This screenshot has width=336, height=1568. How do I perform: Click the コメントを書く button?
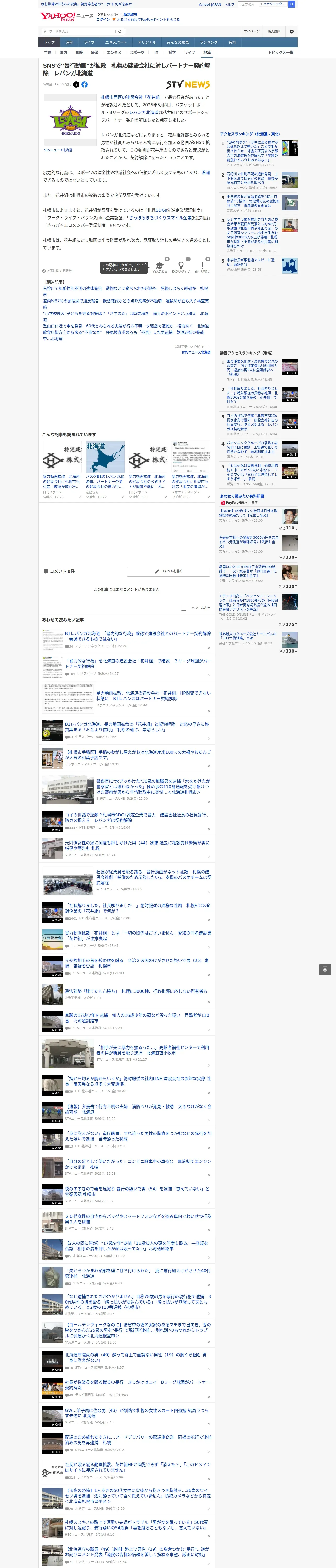click(168, 572)
